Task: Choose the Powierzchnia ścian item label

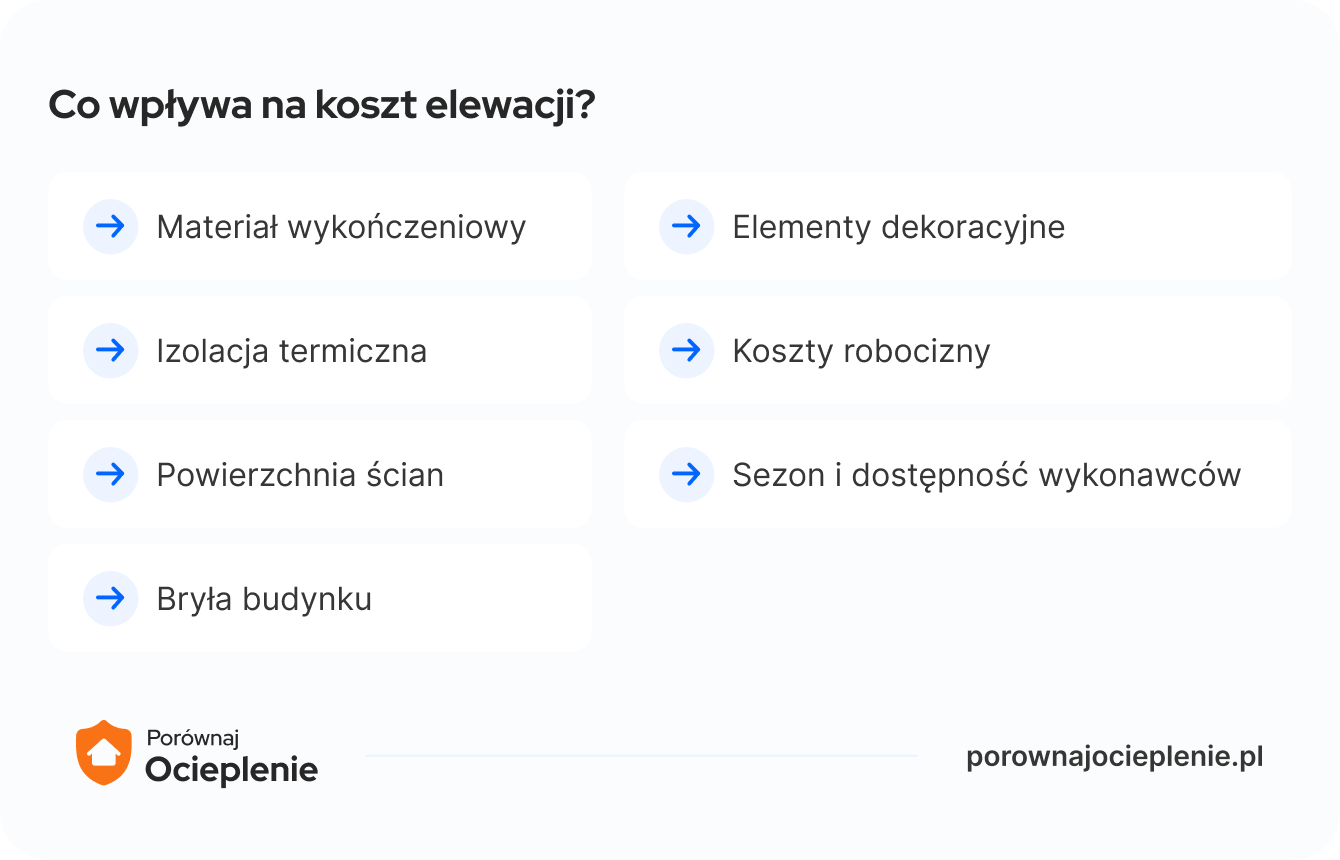Action: (x=300, y=476)
